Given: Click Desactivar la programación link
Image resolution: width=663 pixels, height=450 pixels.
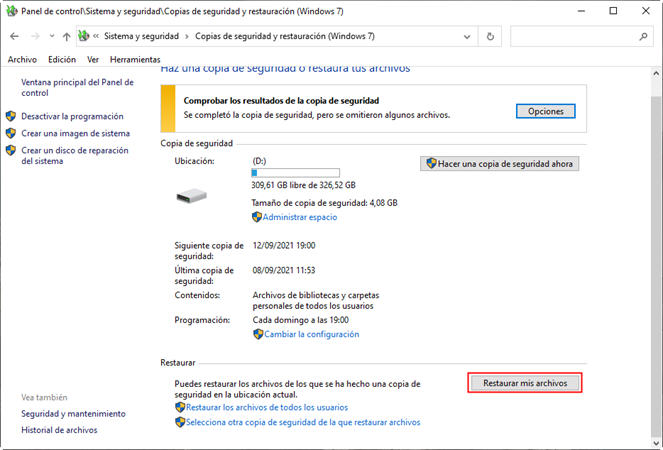Looking at the screenshot, I should (72, 116).
